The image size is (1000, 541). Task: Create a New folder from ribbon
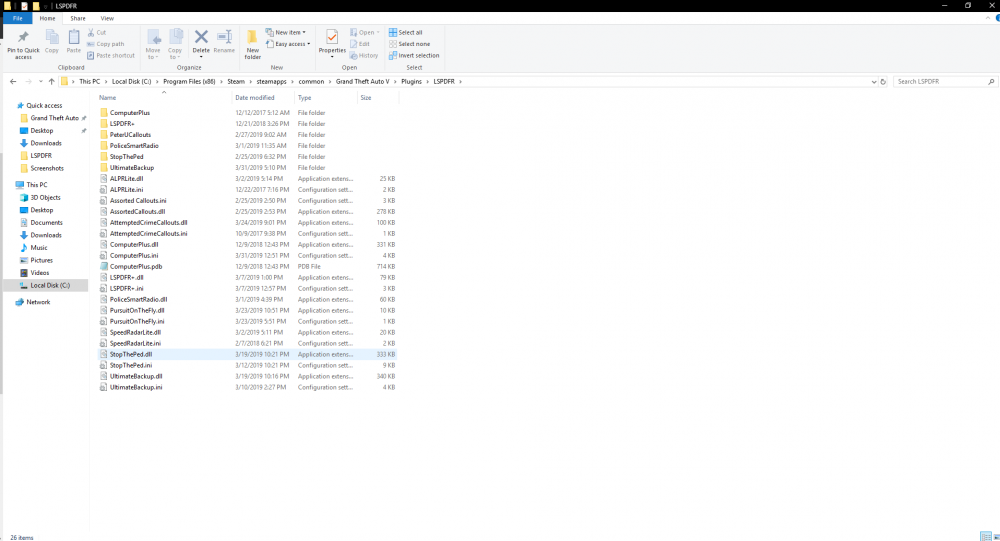(x=253, y=44)
